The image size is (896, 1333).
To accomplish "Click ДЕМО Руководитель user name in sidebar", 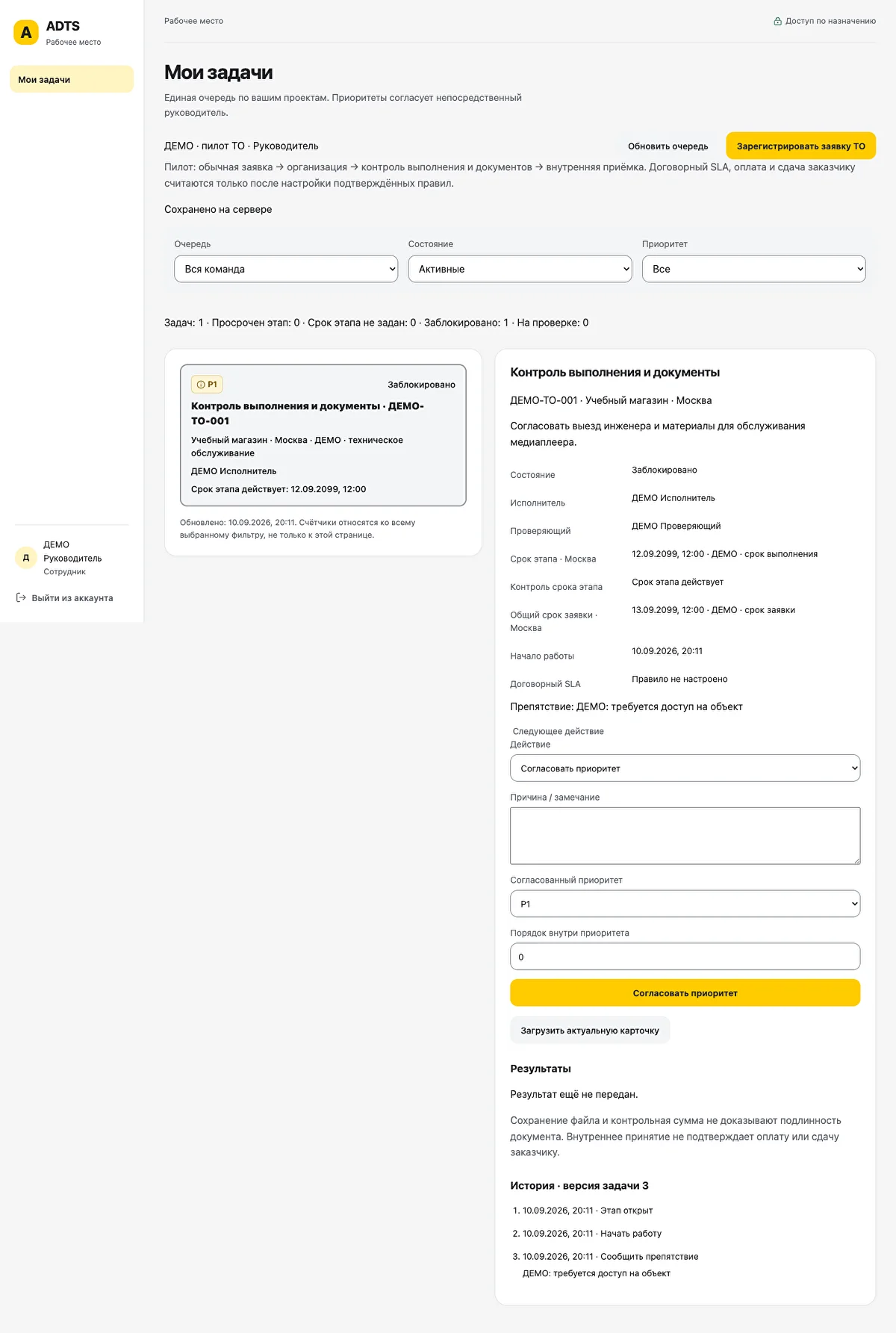I will [x=72, y=551].
